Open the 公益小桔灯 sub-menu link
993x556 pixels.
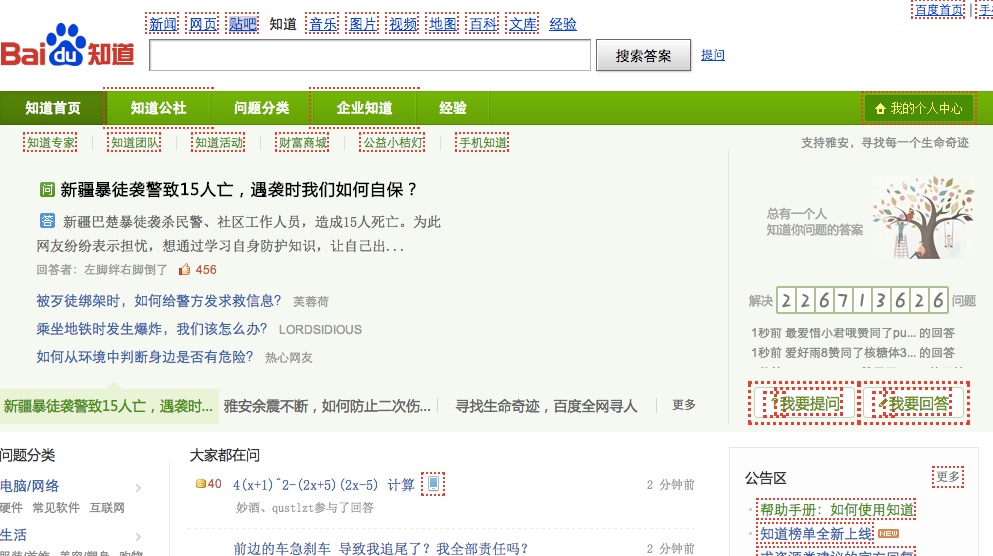click(393, 143)
